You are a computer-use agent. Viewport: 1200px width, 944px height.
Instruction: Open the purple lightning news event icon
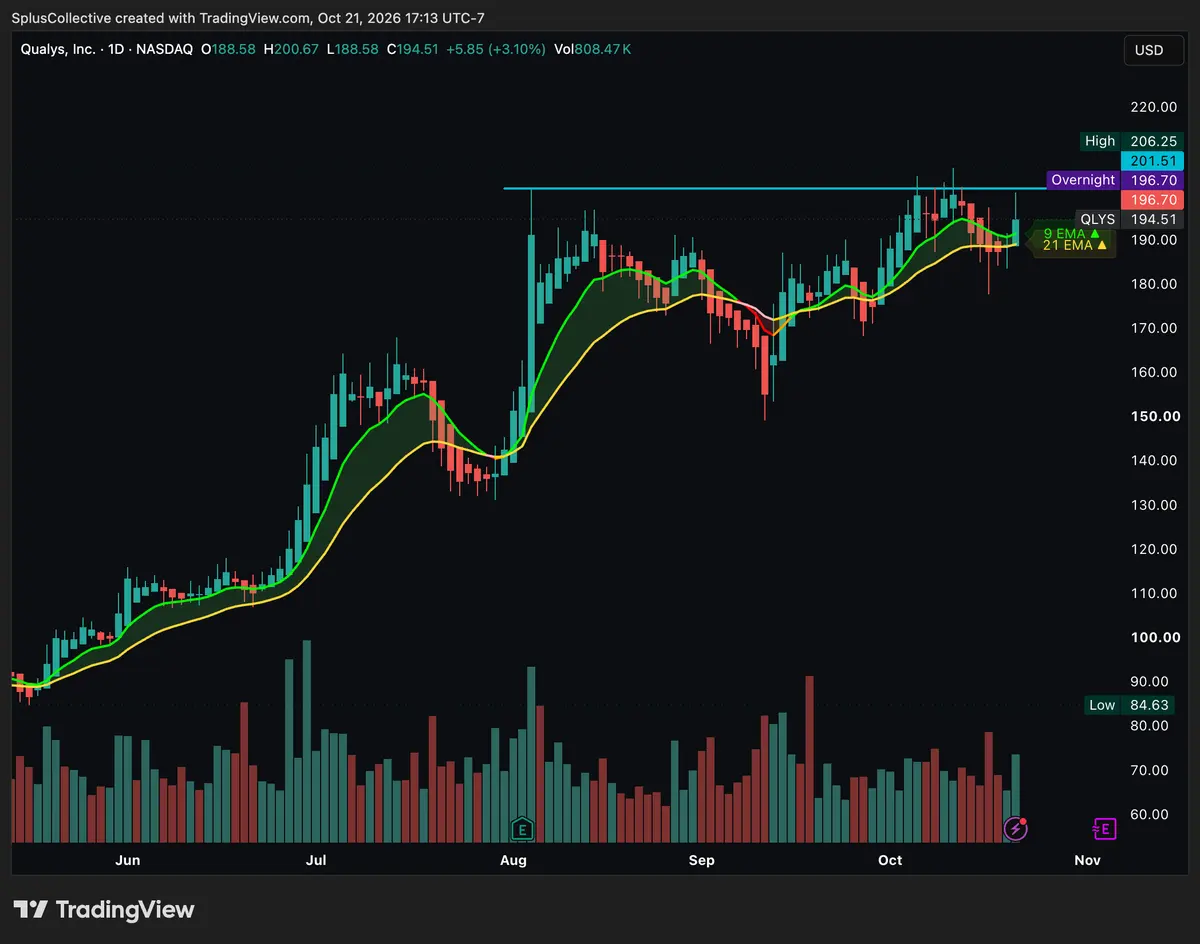point(1016,828)
